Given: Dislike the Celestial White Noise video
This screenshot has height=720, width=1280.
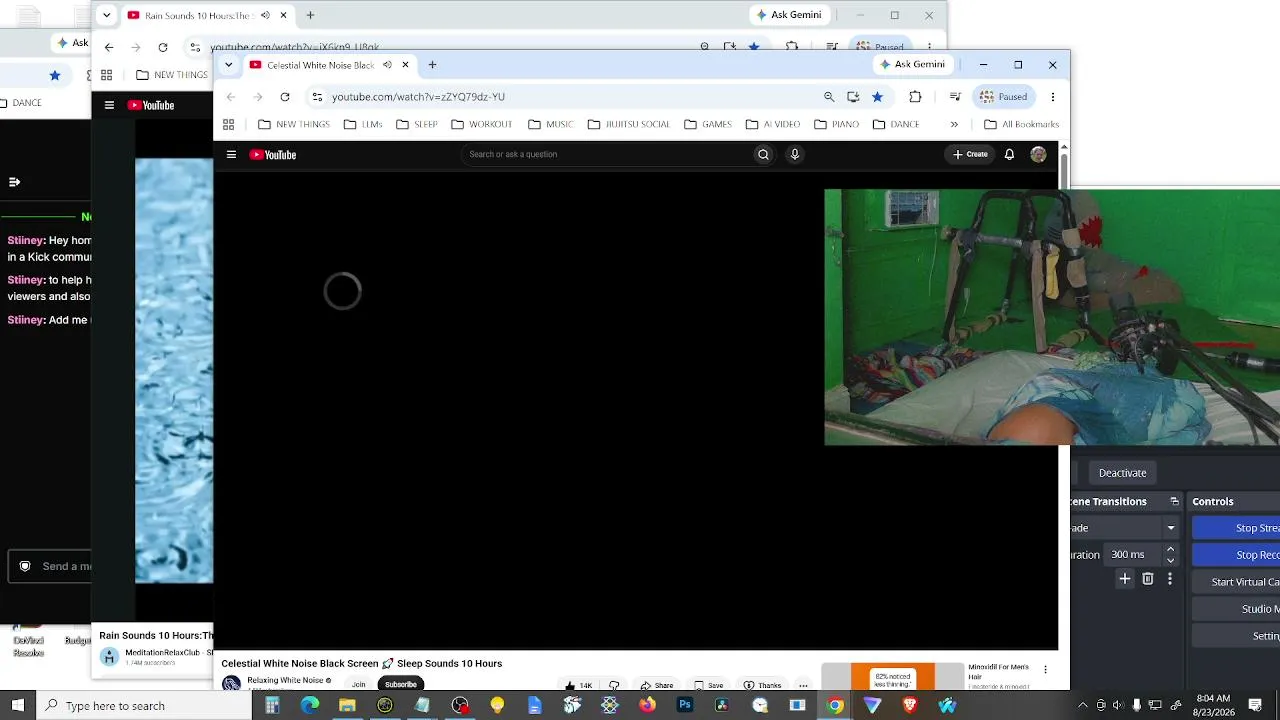Looking at the screenshot, I should point(614,686).
